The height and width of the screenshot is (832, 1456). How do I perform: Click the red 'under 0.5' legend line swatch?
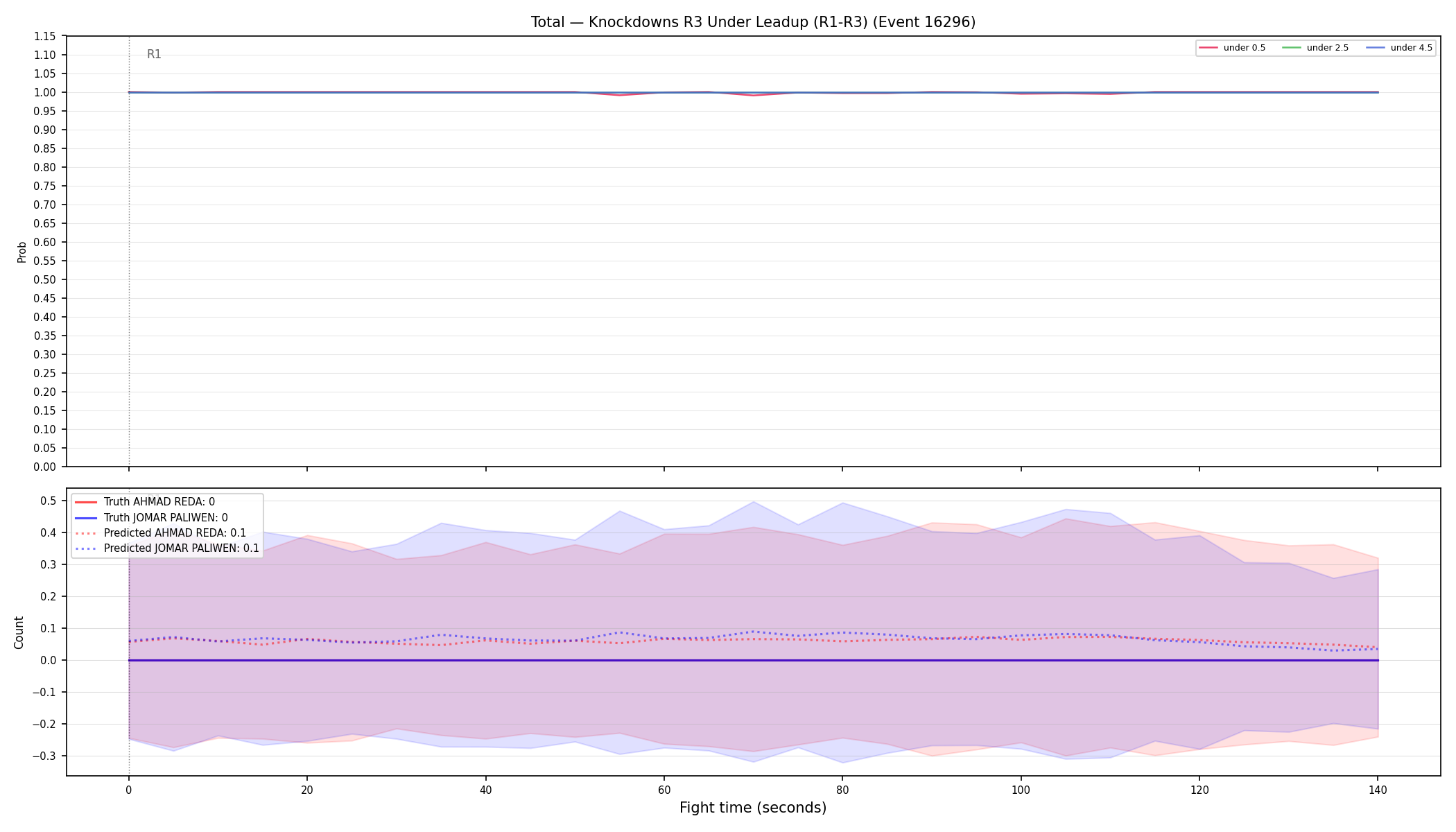click(1208, 48)
